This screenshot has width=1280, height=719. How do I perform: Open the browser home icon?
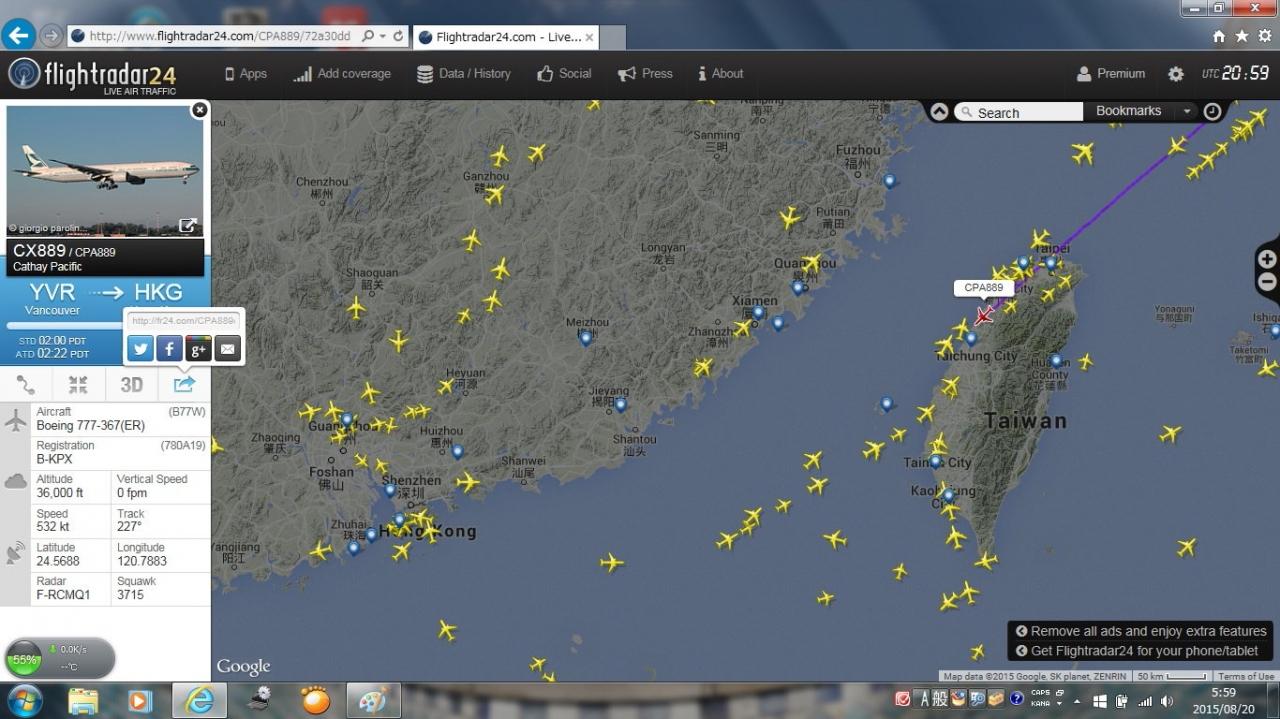tap(1218, 36)
